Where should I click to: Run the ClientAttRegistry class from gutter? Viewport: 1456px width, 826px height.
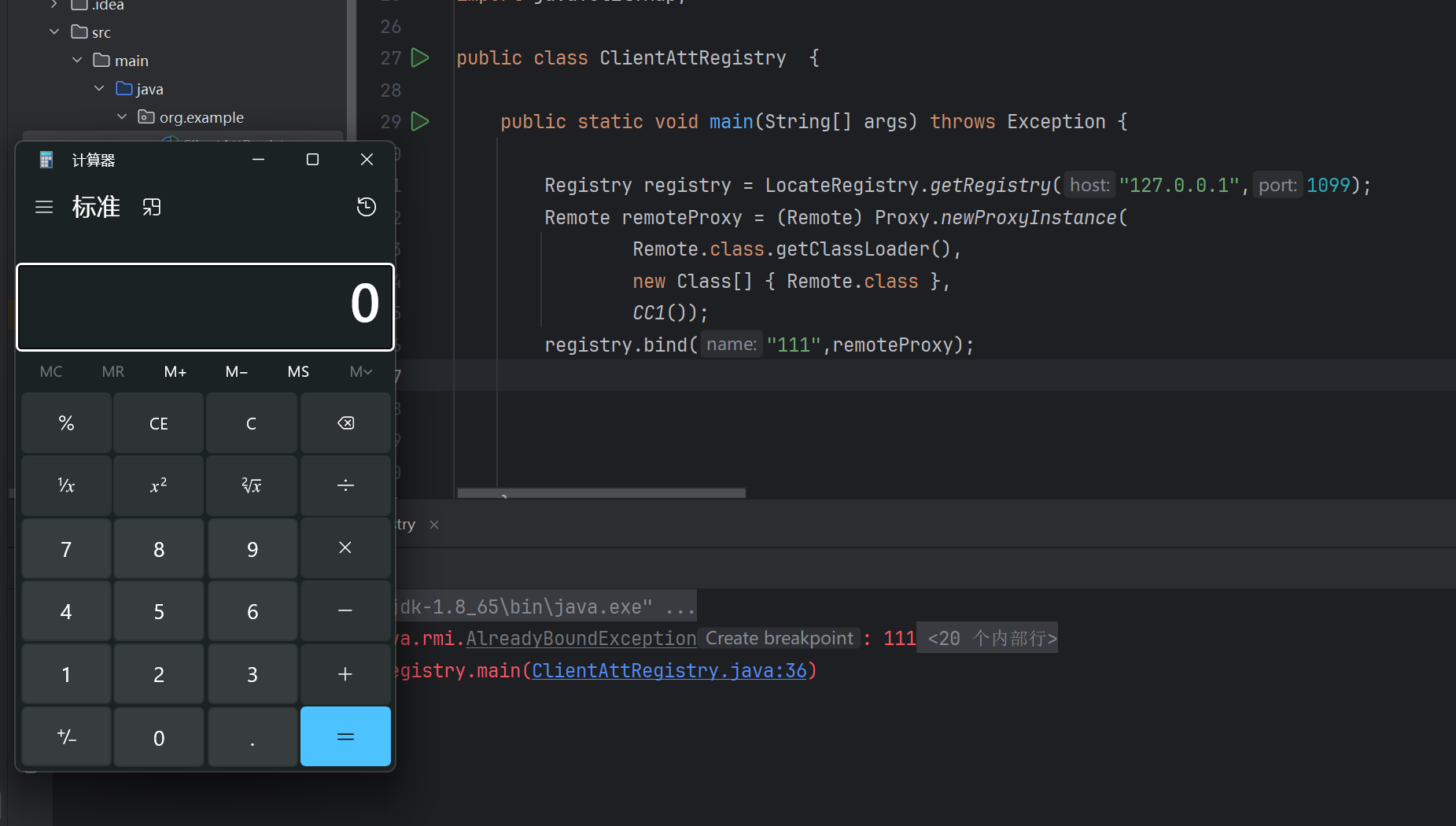point(421,57)
